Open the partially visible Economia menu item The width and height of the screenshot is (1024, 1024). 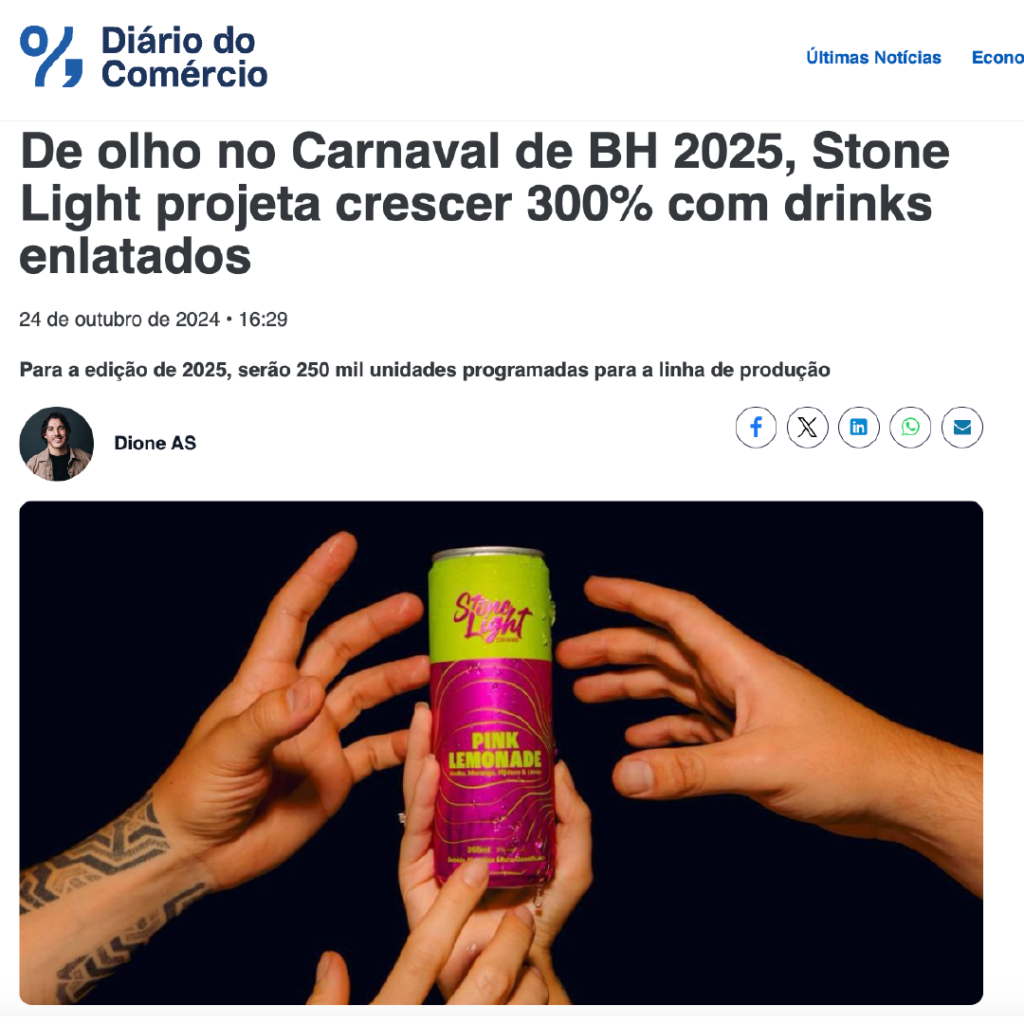click(x=997, y=57)
